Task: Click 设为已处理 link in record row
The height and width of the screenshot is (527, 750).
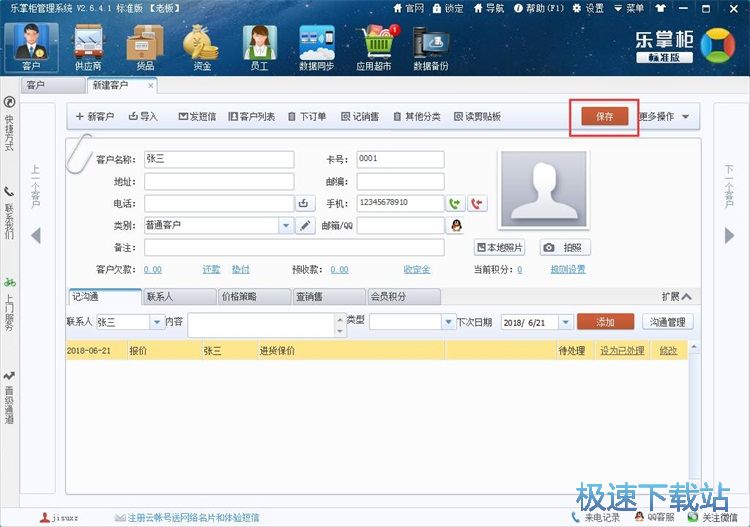Action: (x=622, y=351)
